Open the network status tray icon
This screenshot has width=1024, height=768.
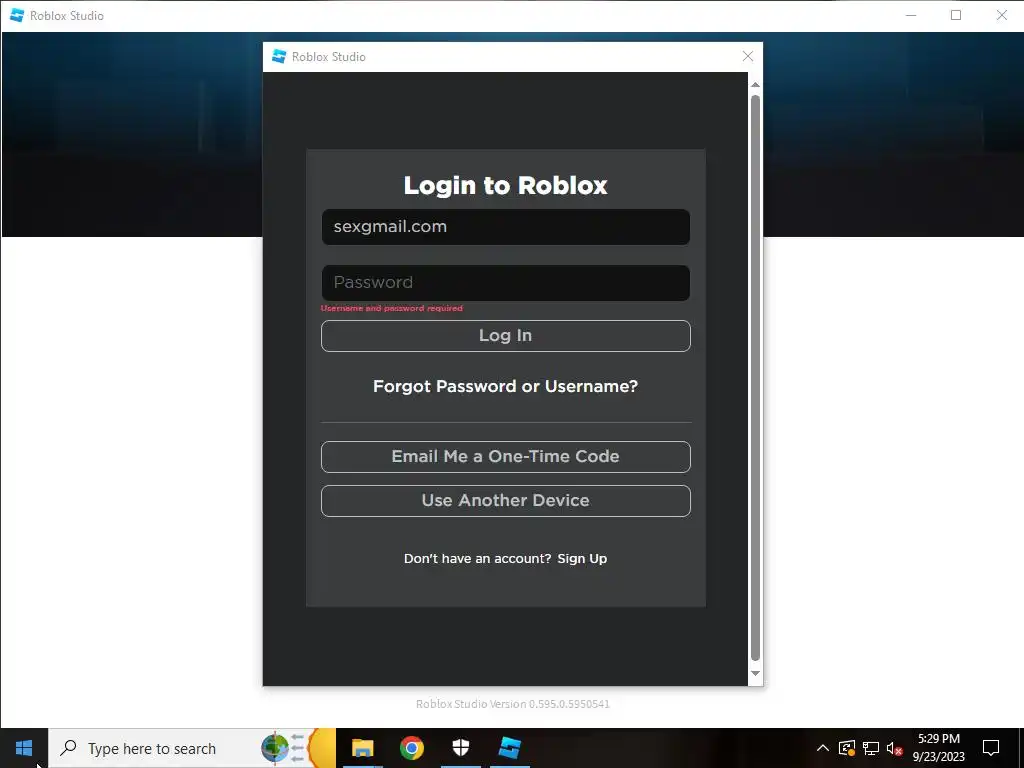click(x=871, y=748)
